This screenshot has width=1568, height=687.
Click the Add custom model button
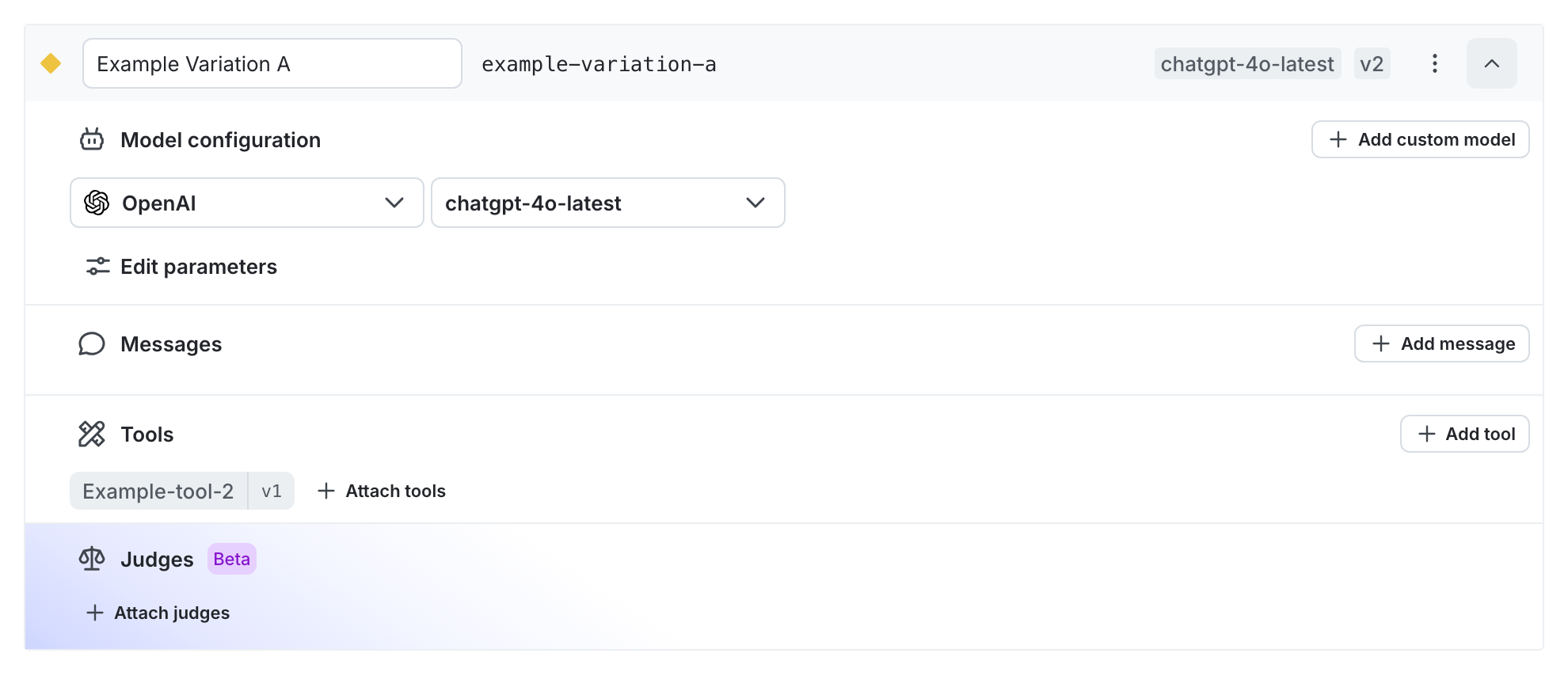click(x=1420, y=140)
